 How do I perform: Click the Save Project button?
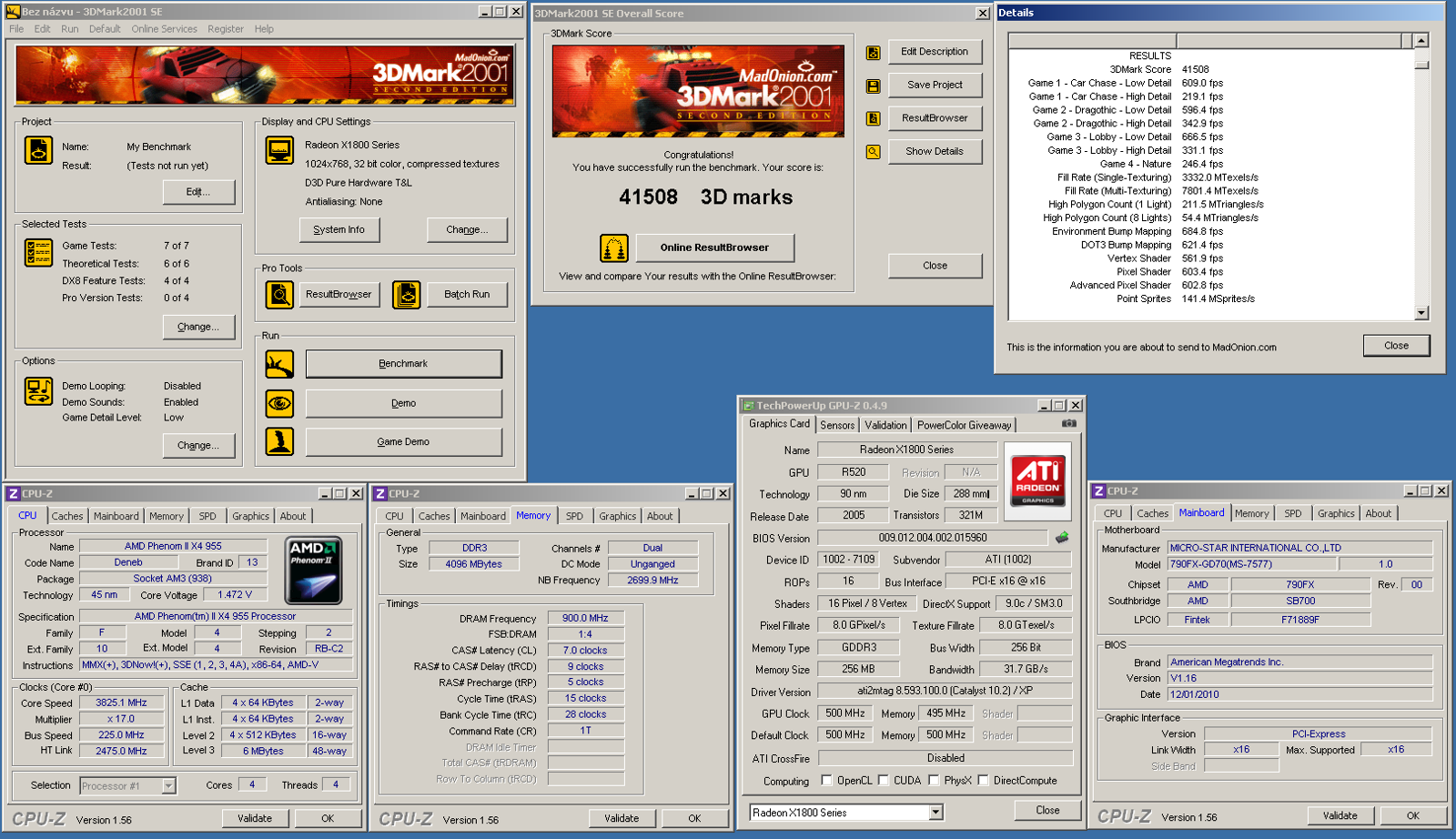click(935, 85)
